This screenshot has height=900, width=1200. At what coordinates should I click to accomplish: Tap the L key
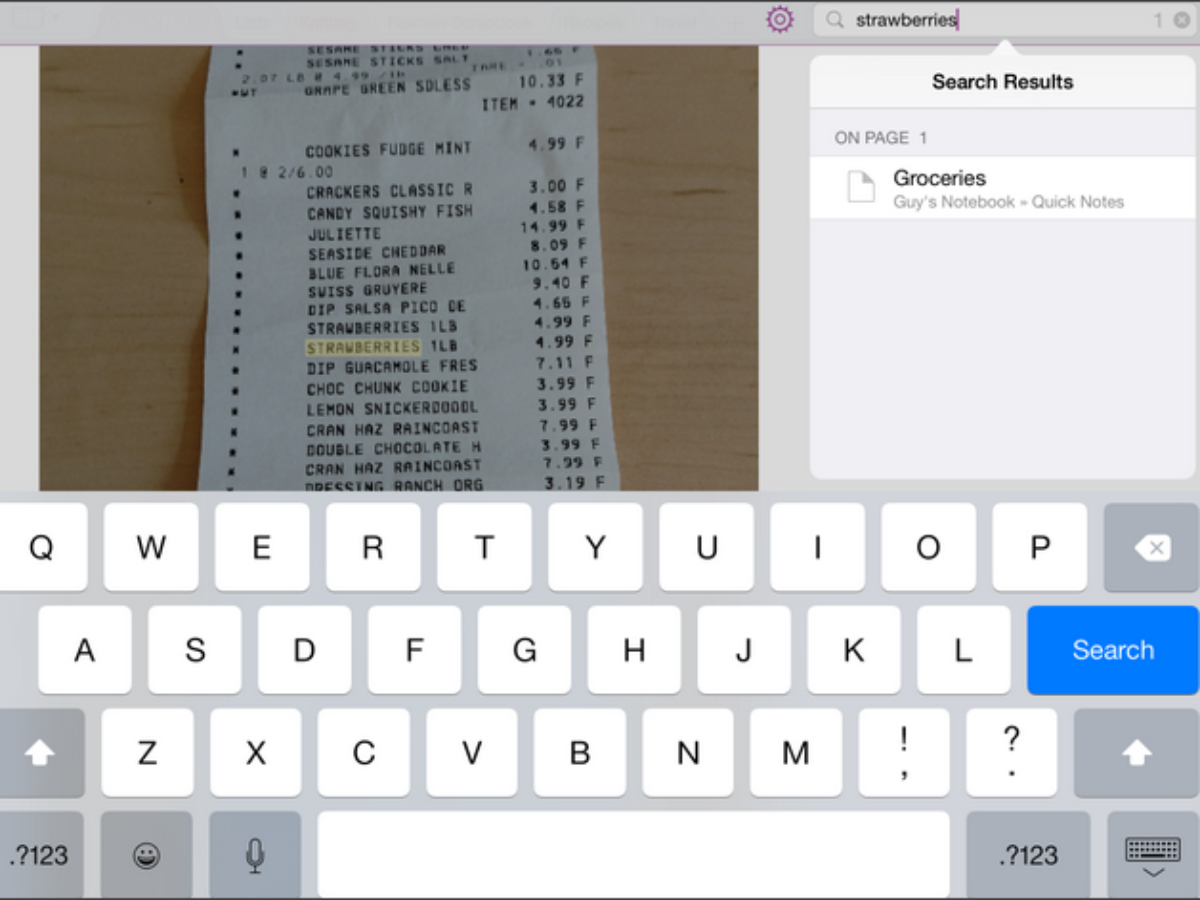pos(963,650)
